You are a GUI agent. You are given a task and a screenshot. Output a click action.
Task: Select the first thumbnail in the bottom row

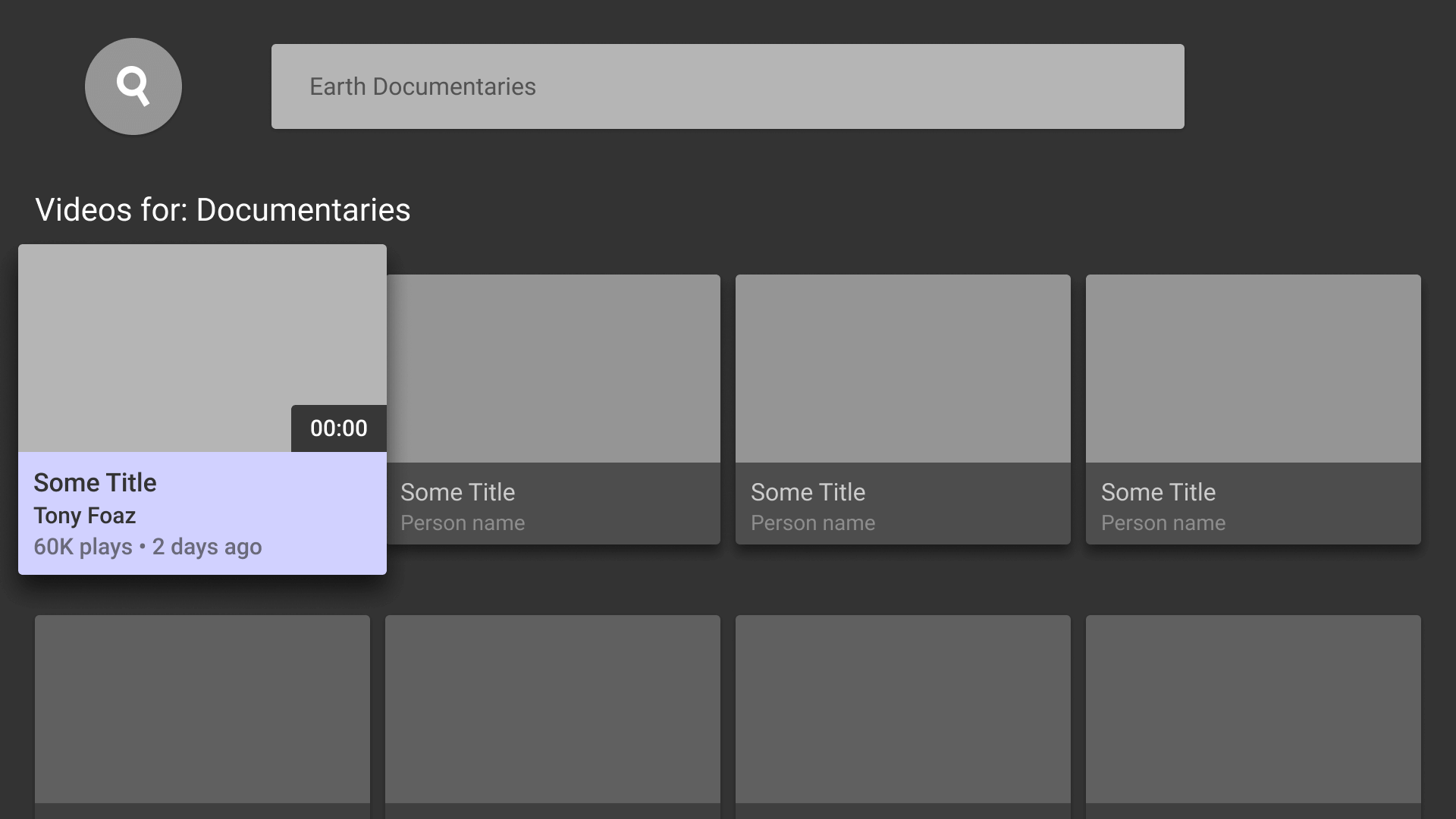(202, 709)
